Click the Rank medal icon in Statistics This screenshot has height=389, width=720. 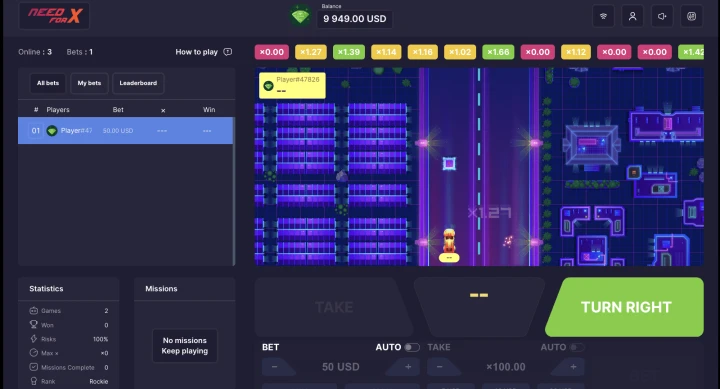[34, 381]
